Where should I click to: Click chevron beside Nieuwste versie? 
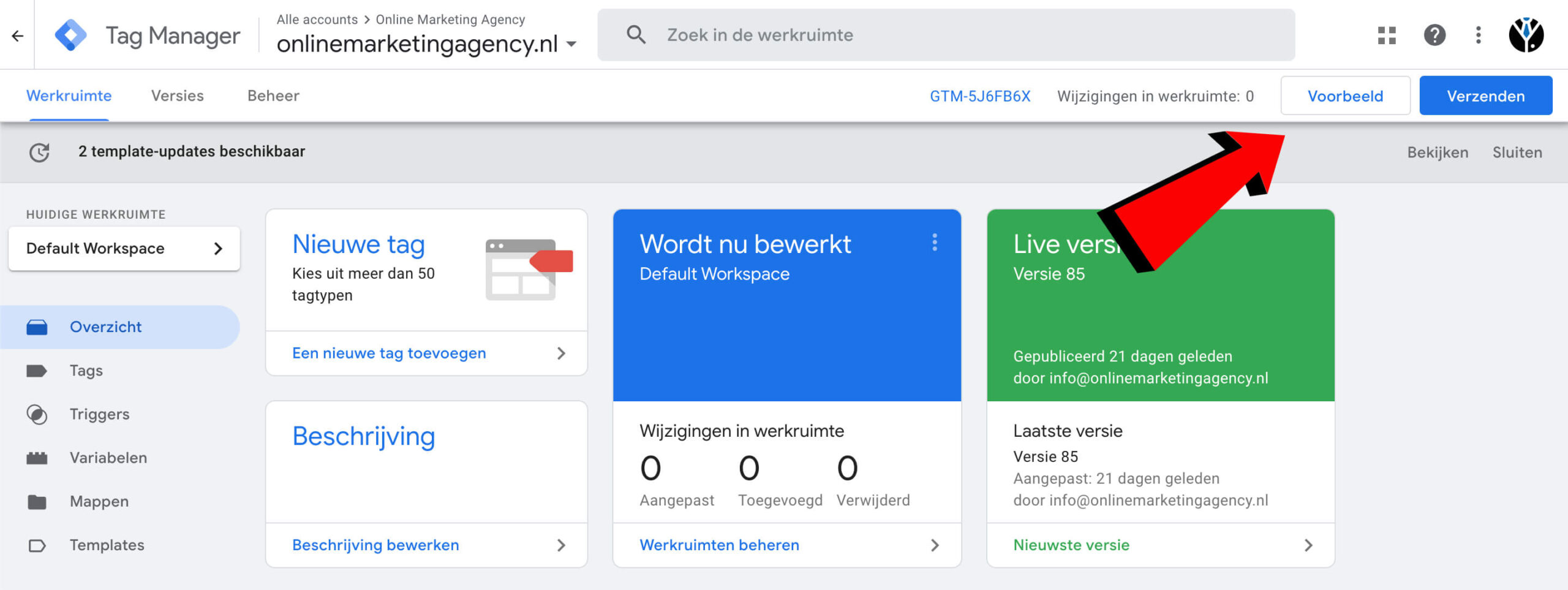click(1308, 545)
